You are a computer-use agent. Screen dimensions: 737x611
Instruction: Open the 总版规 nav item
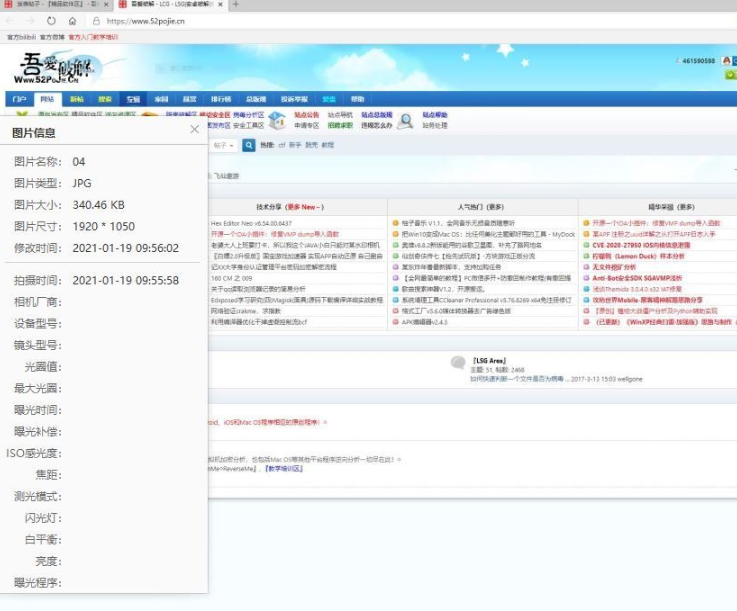[x=256, y=99]
